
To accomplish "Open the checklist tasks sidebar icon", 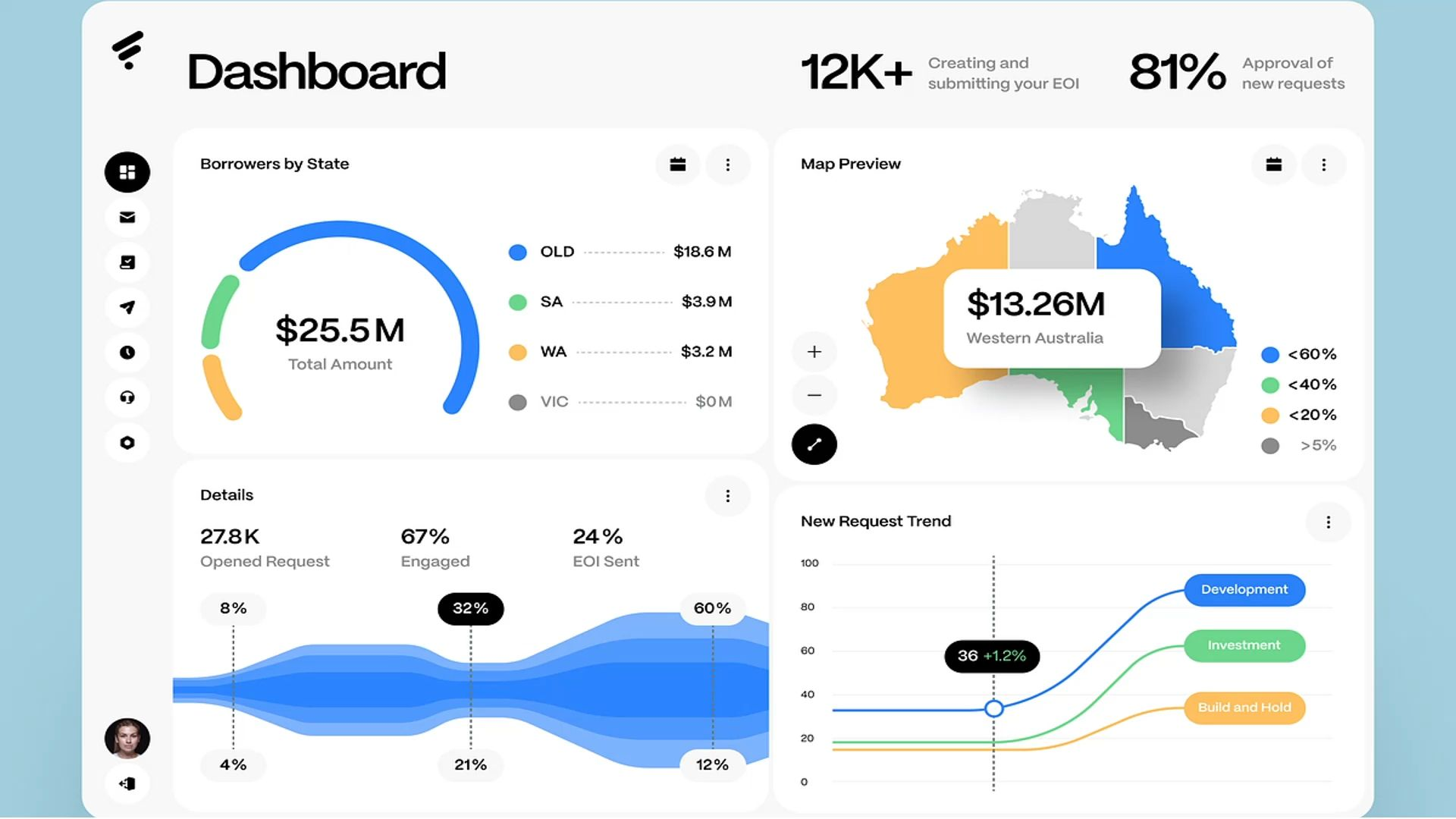I will coord(127,262).
